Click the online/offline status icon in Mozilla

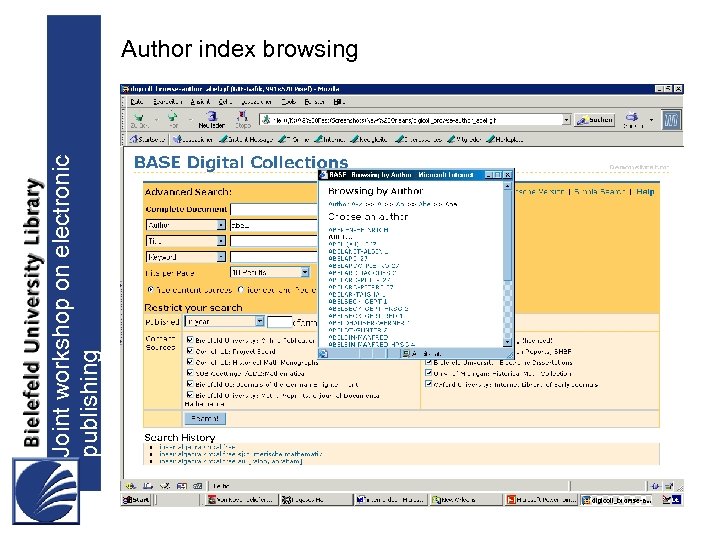coord(655,486)
